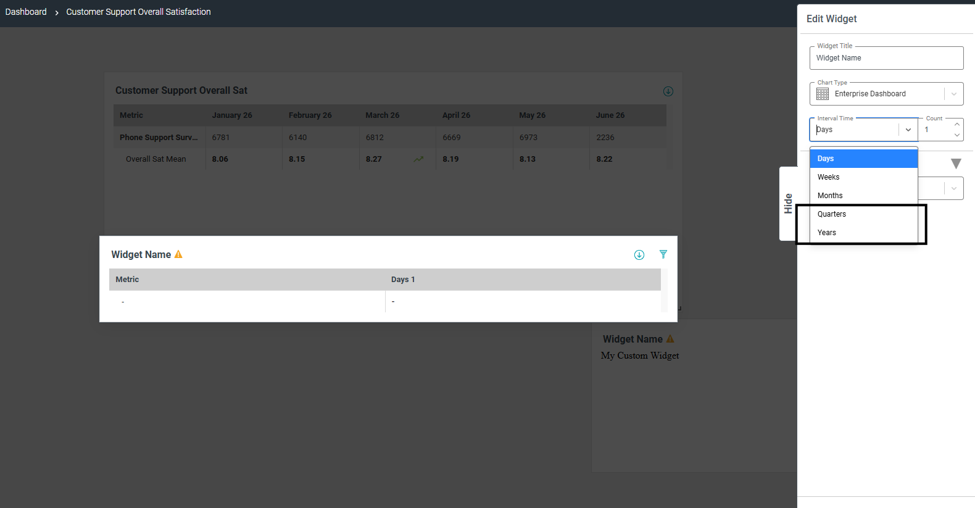Click the value 6140 in the table

[298, 137]
